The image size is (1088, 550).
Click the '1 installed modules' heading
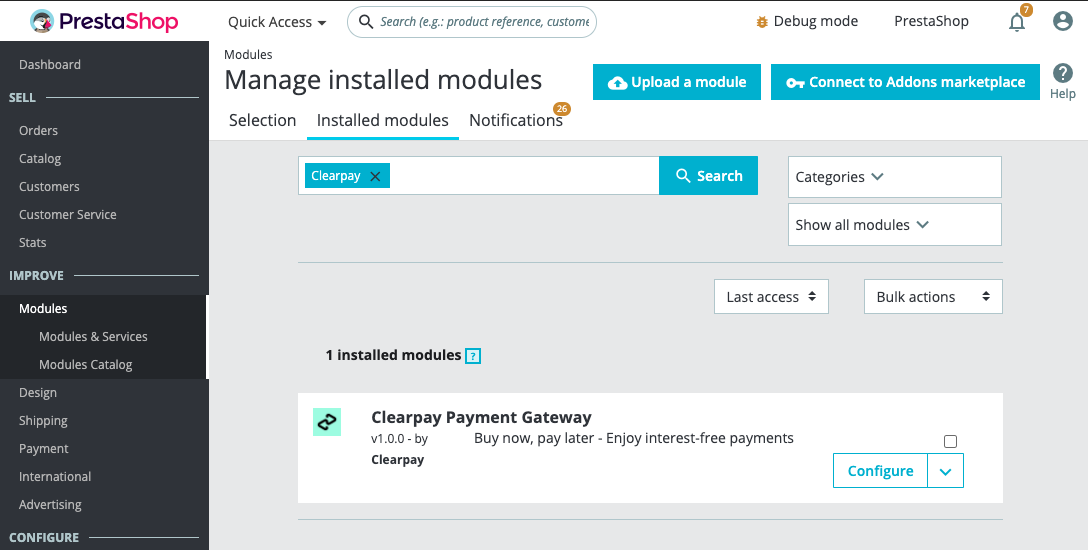[x=393, y=355]
